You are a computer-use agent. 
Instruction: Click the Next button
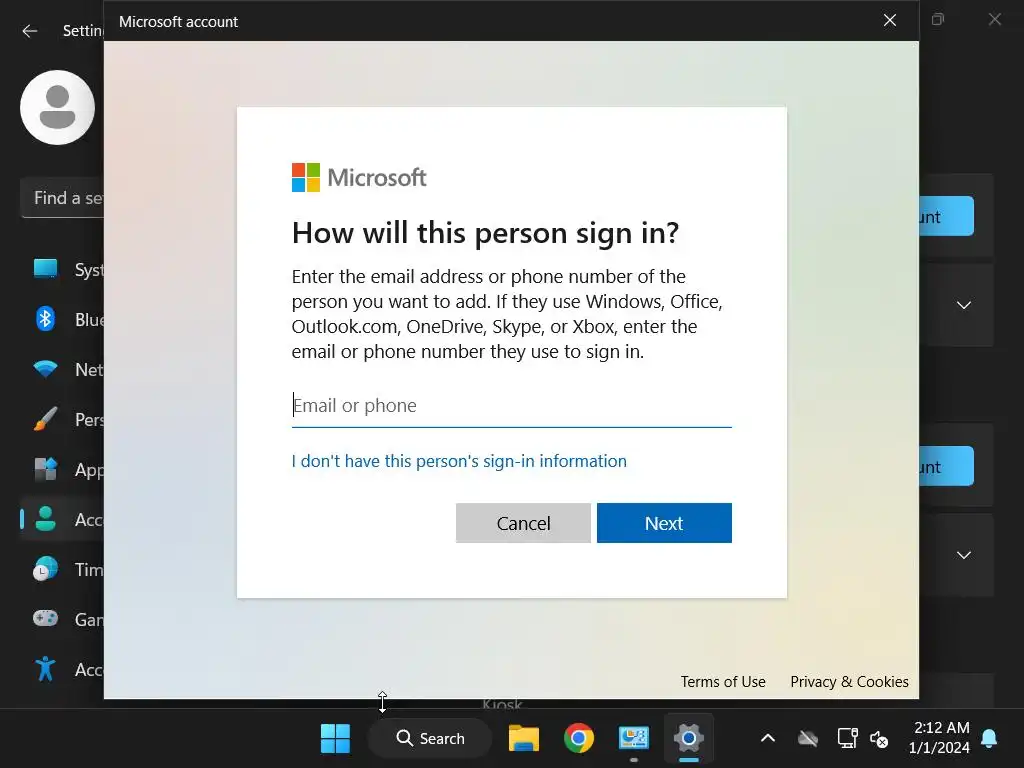[664, 523]
